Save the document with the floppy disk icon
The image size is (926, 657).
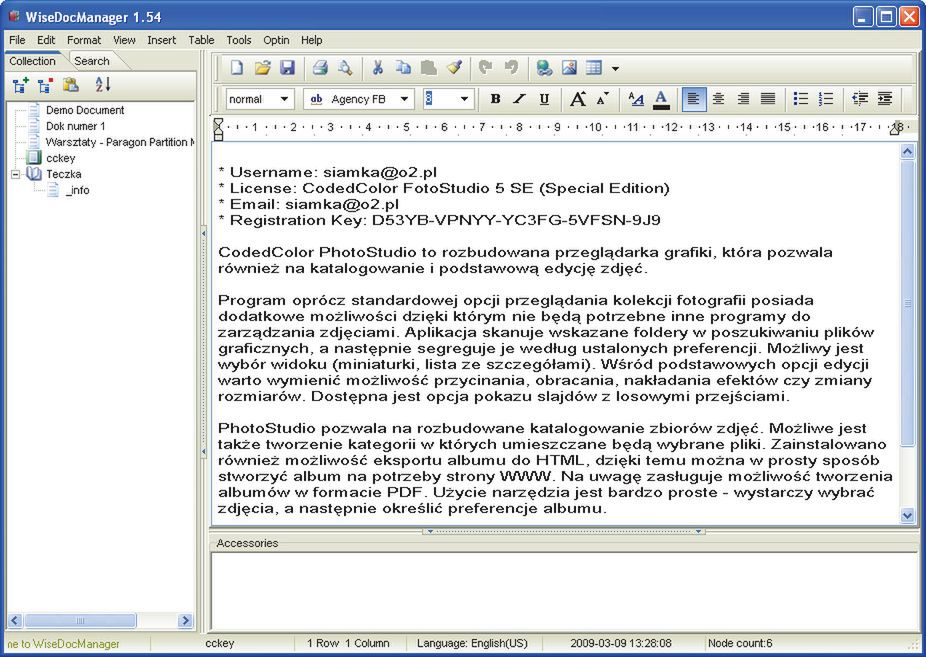pyautogui.click(x=287, y=68)
